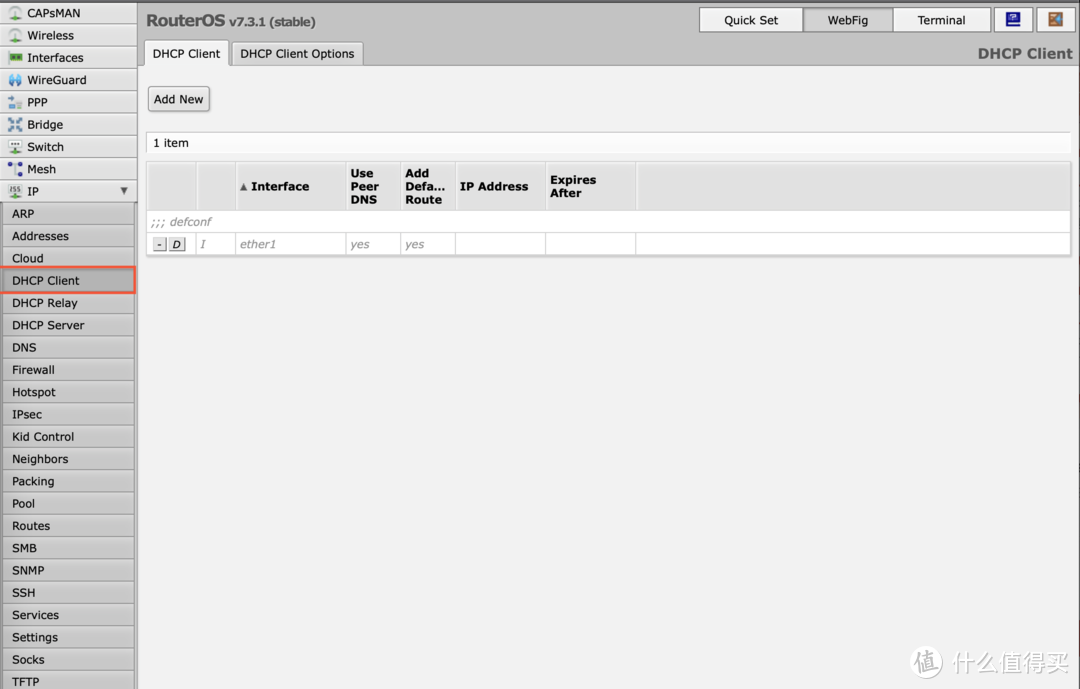This screenshot has height=689, width=1080.
Task: Click the Switch menu icon
Action: (14, 147)
